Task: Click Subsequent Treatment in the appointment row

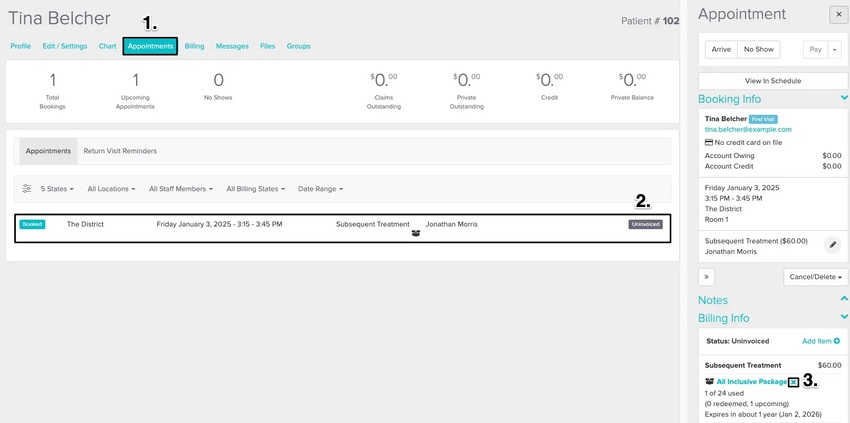Action: [373, 224]
